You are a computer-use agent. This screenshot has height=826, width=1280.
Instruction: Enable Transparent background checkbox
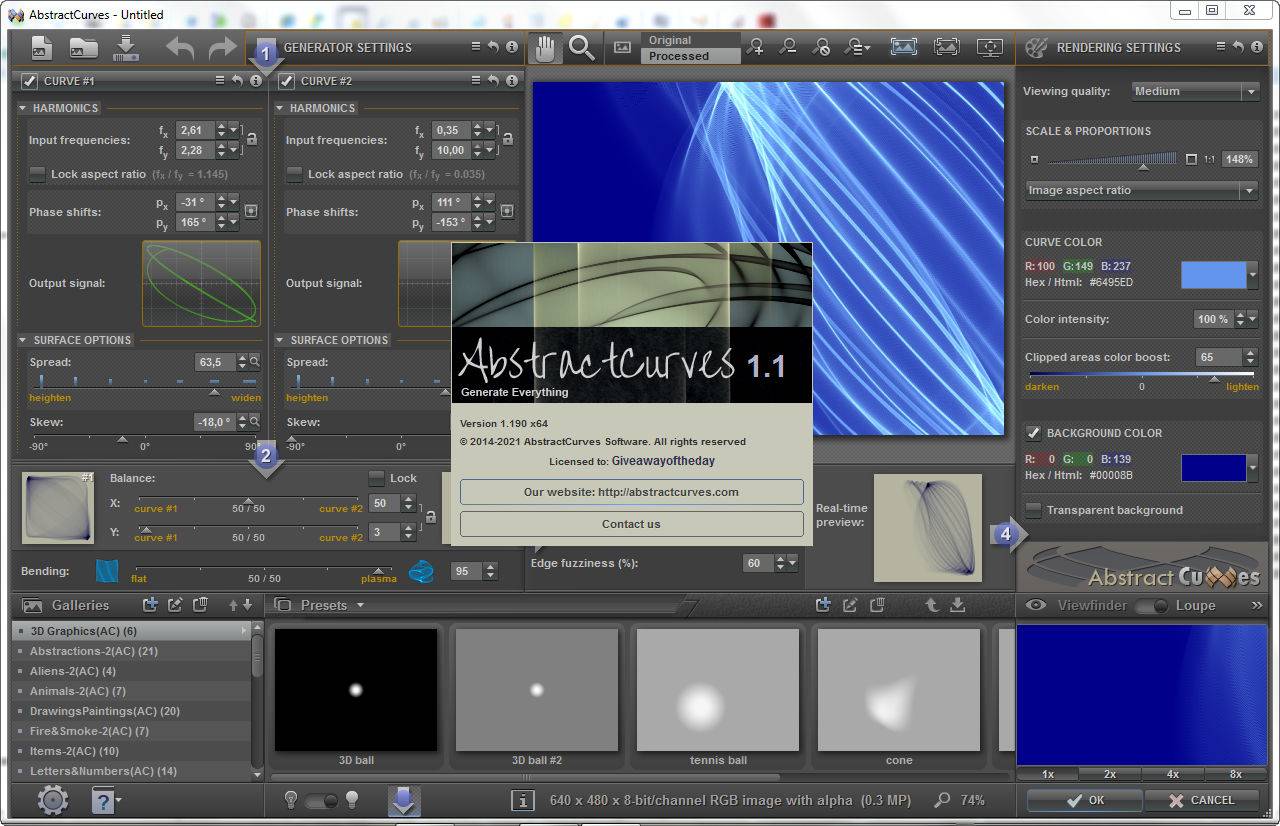click(1034, 510)
